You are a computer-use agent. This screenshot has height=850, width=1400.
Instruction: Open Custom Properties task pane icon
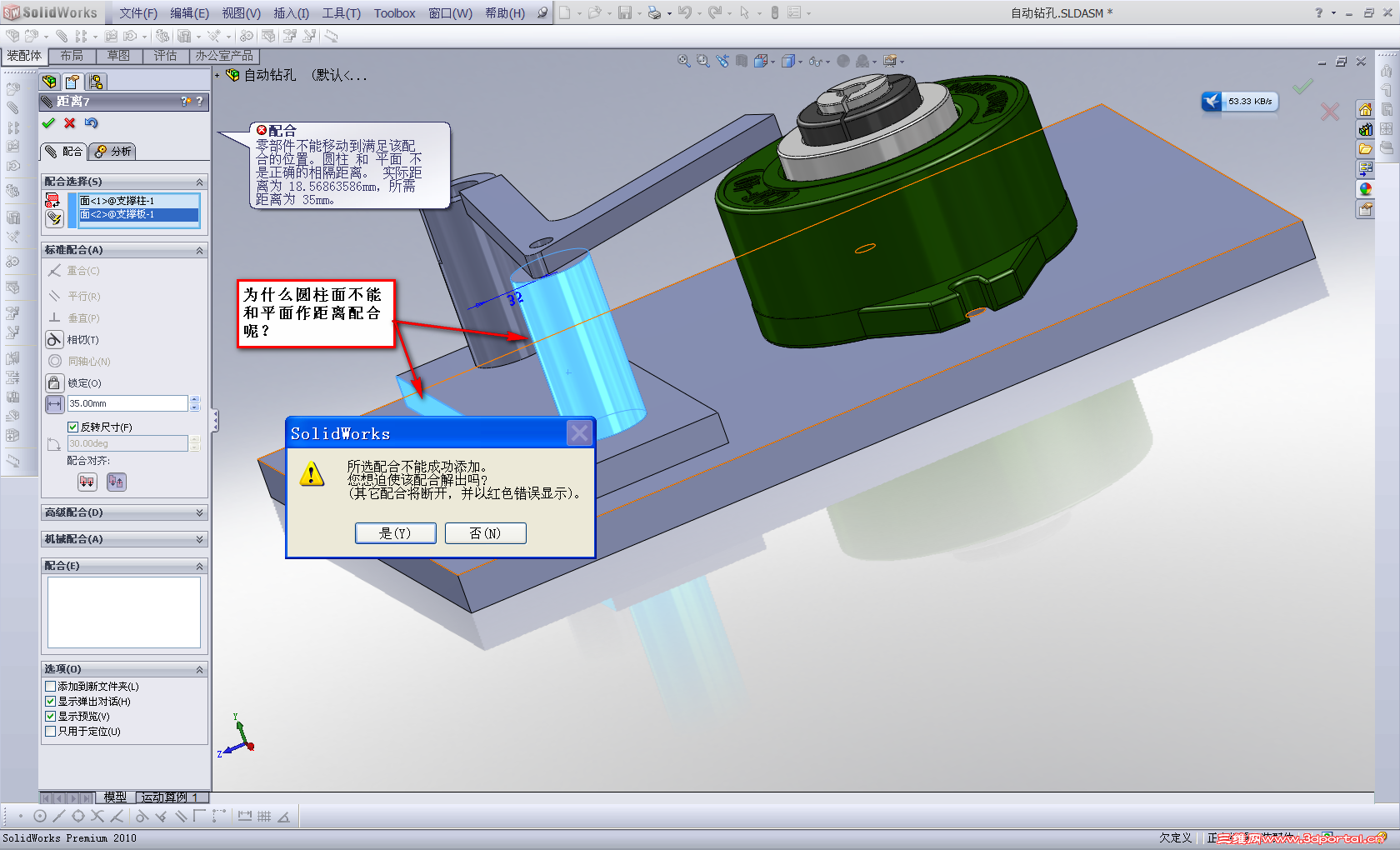(x=1365, y=209)
